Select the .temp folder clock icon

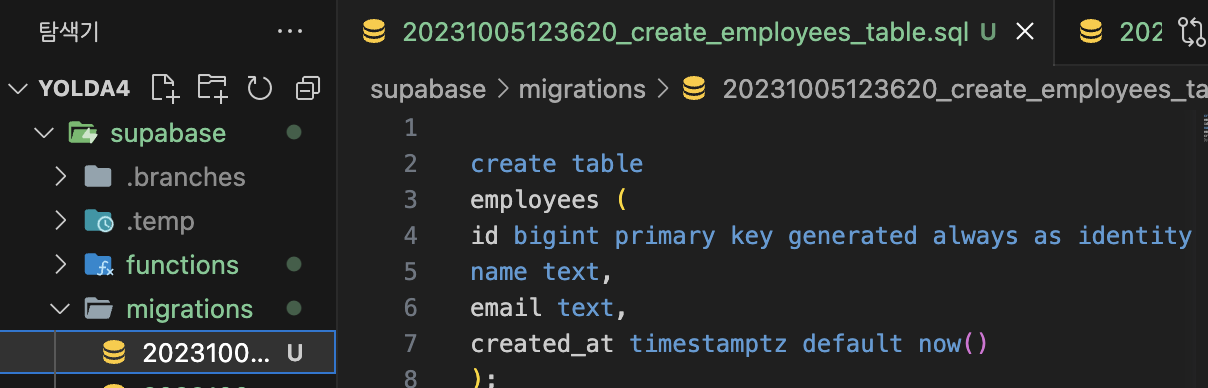(x=98, y=221)
